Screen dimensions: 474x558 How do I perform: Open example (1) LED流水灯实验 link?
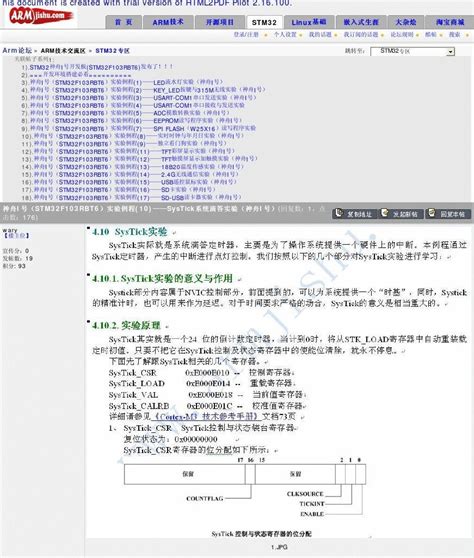point(126,82)
